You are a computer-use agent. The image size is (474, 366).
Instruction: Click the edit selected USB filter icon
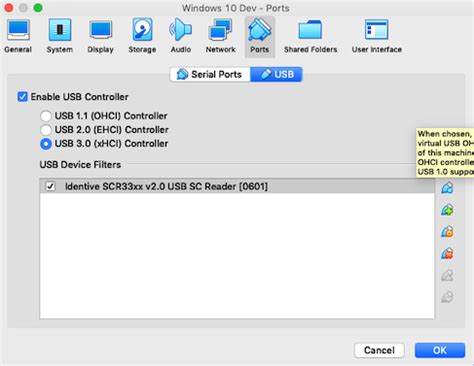click(x=447, y=232)
